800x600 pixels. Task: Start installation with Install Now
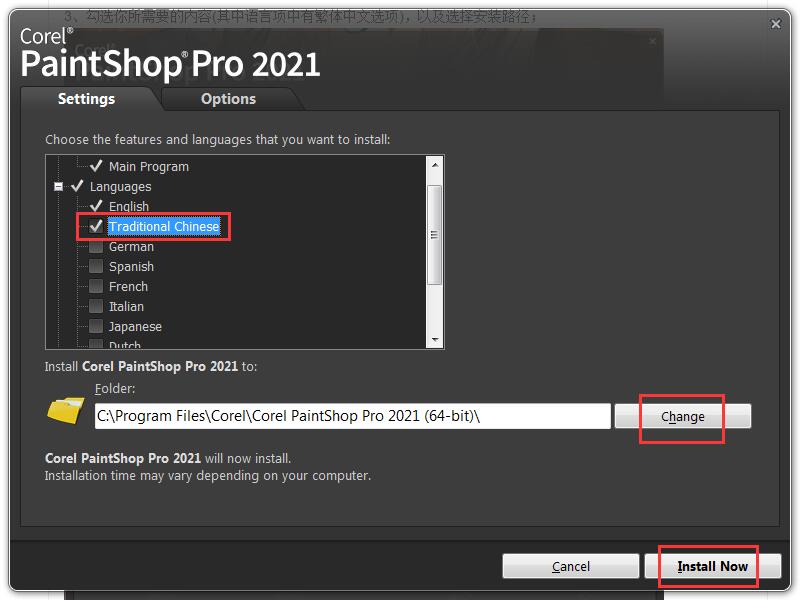(713, 566)
